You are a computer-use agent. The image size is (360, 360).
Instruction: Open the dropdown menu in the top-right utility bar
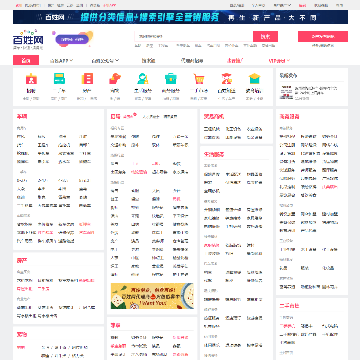[x=282, y=5]
